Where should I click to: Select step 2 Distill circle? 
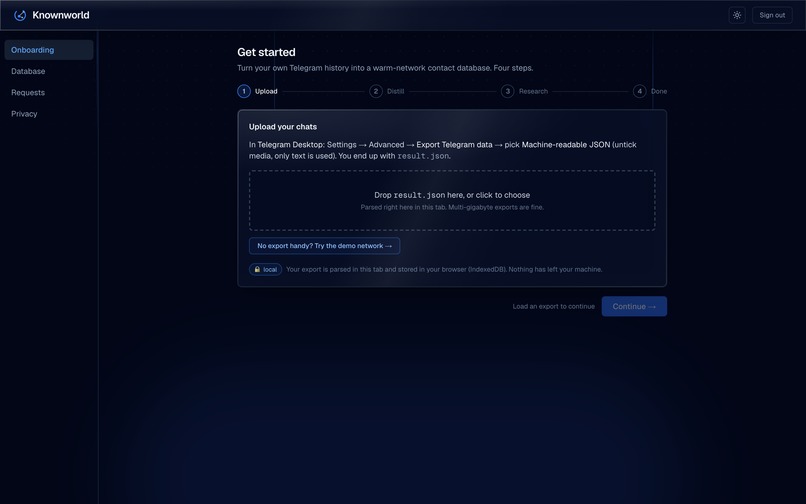coord(376,91)
